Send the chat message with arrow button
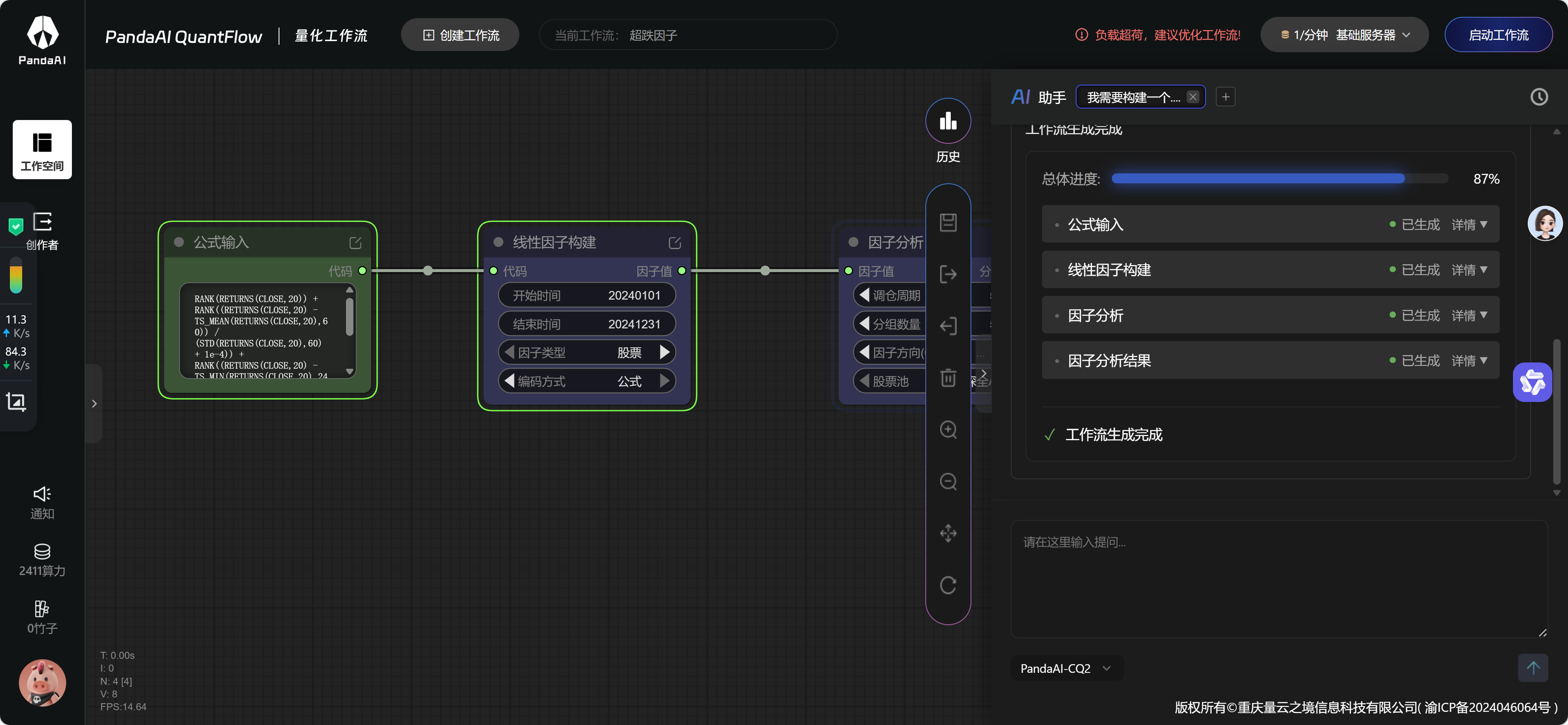This screenshot has width=1568, height=725. [x=1533, y=668]
